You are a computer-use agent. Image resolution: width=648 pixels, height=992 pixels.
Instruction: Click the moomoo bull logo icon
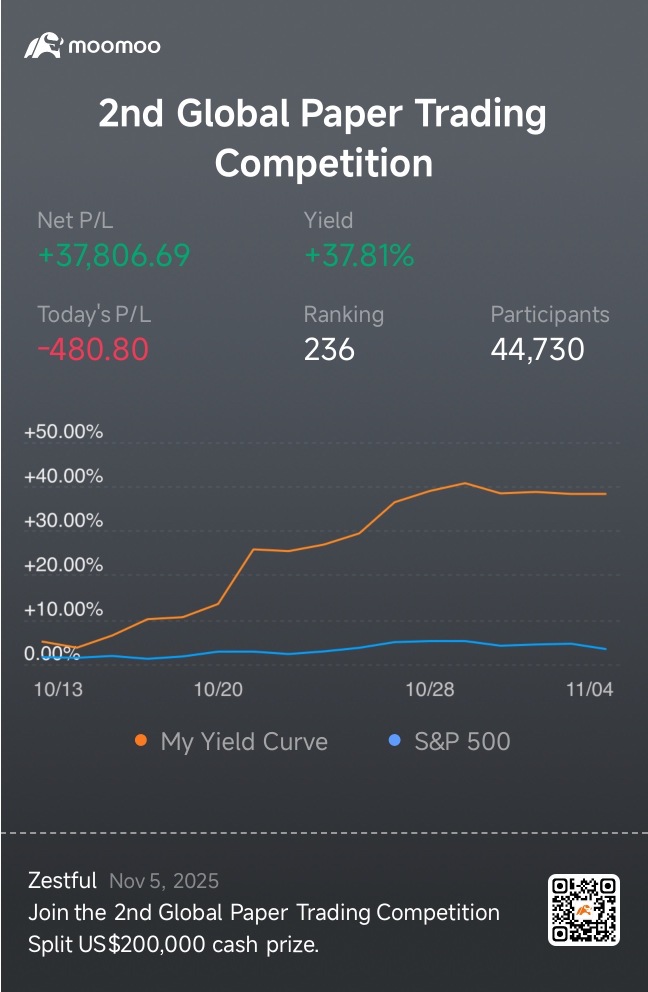(44, 45)
